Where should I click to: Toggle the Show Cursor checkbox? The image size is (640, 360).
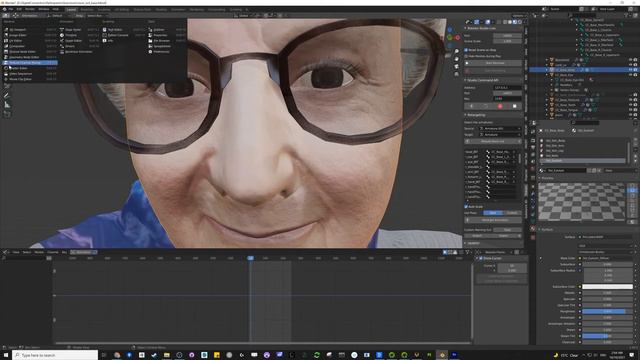pos(481,258)
